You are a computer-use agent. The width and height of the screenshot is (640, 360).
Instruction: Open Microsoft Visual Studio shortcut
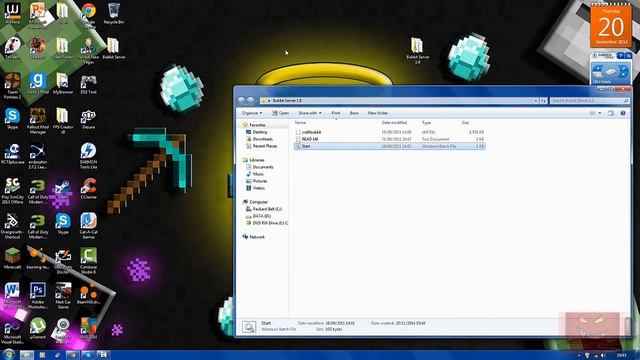(12, 331)
